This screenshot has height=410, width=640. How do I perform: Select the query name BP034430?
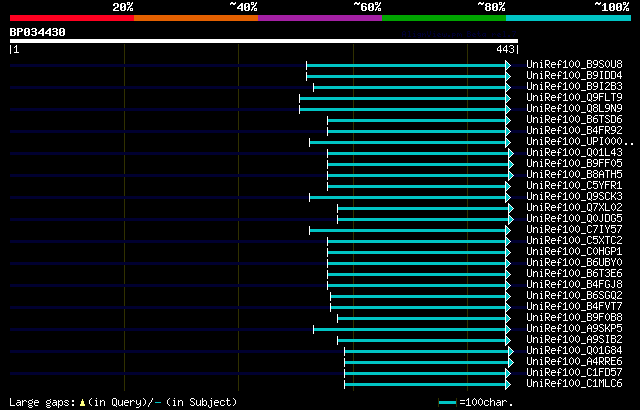pos(38,32)
